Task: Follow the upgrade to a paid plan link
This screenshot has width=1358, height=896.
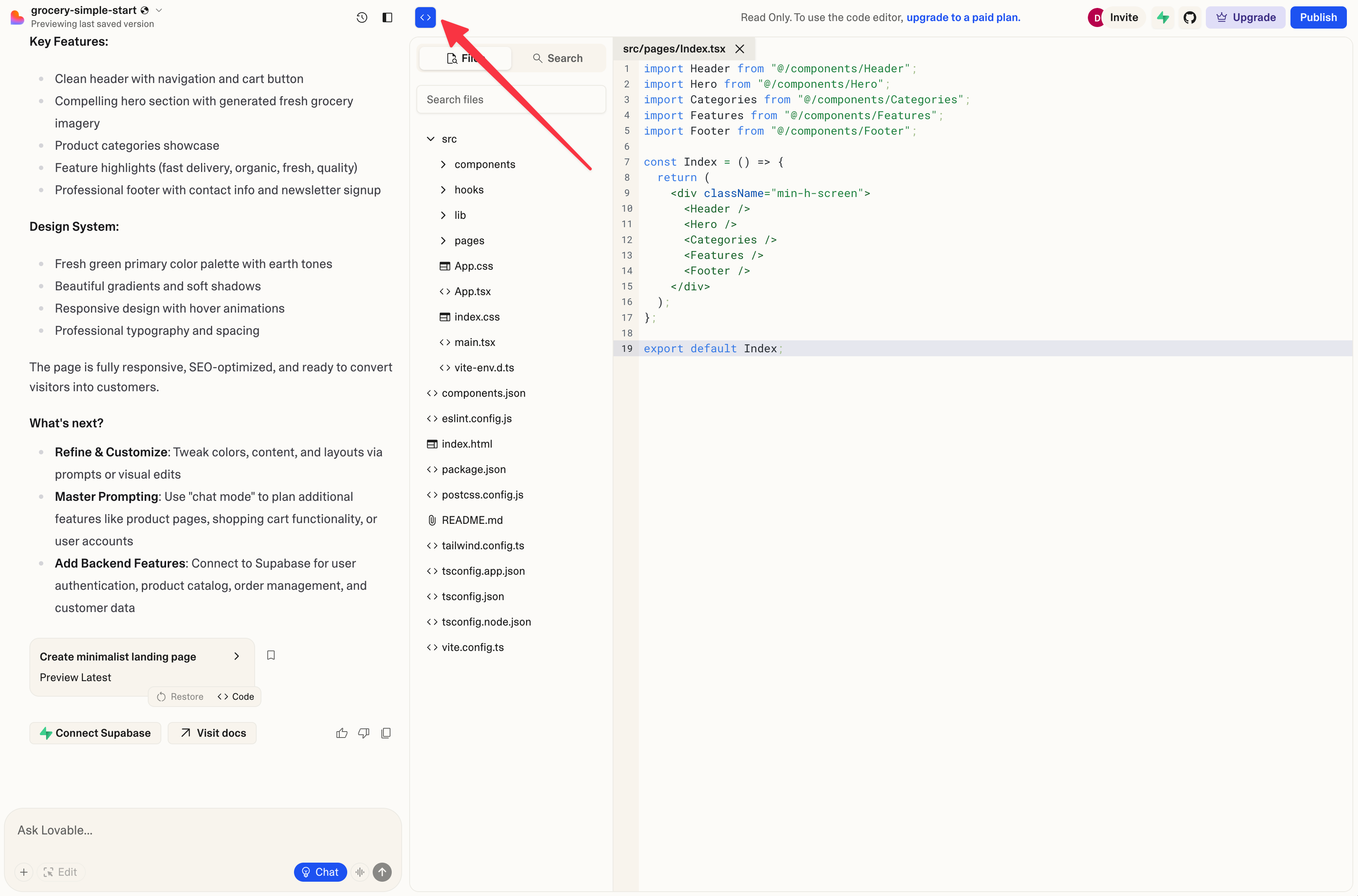Action: click(x=963, y=17)
